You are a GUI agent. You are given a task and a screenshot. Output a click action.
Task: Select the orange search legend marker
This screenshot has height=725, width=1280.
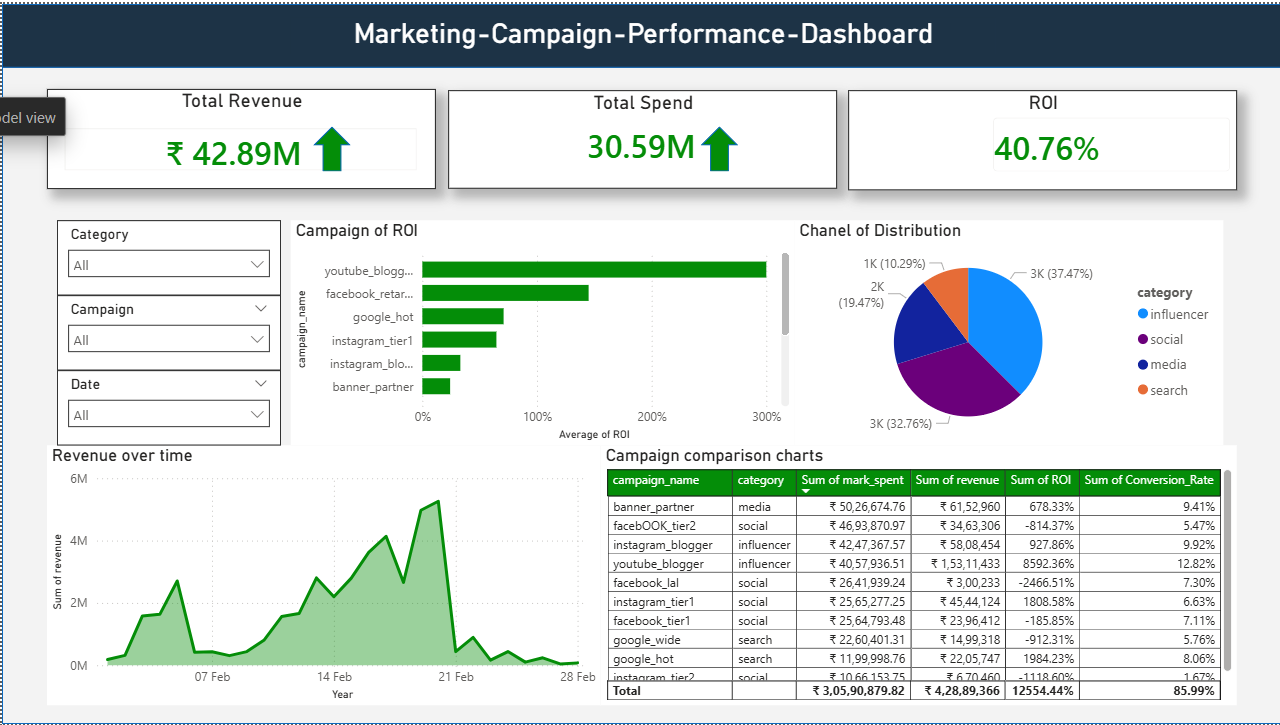click(1143, 390)
